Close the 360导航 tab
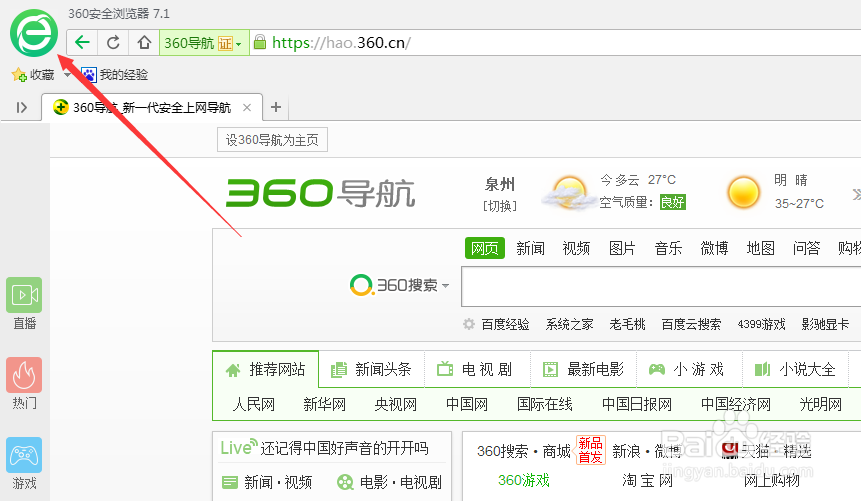 point(247,108)
